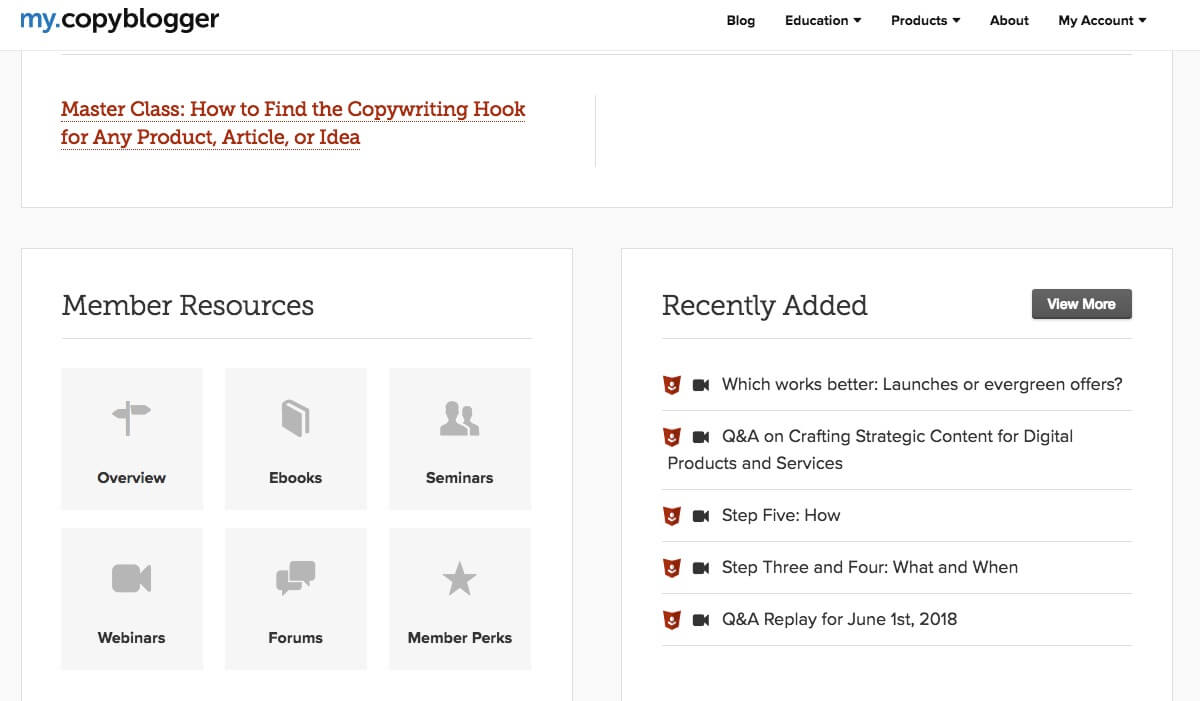Open Q&A on Crafting Strategic Content link
This screenshot has width=1200, height=701.
coord(870,449)
